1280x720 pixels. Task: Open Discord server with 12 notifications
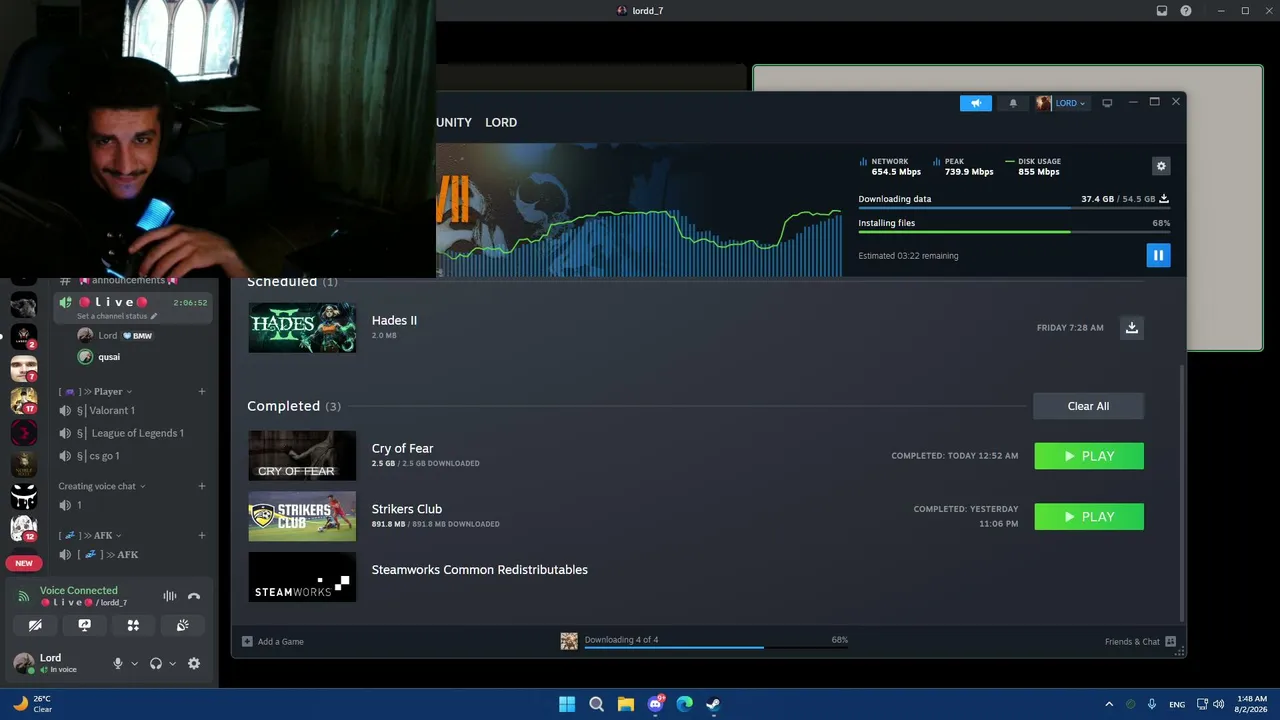point(23,527)
